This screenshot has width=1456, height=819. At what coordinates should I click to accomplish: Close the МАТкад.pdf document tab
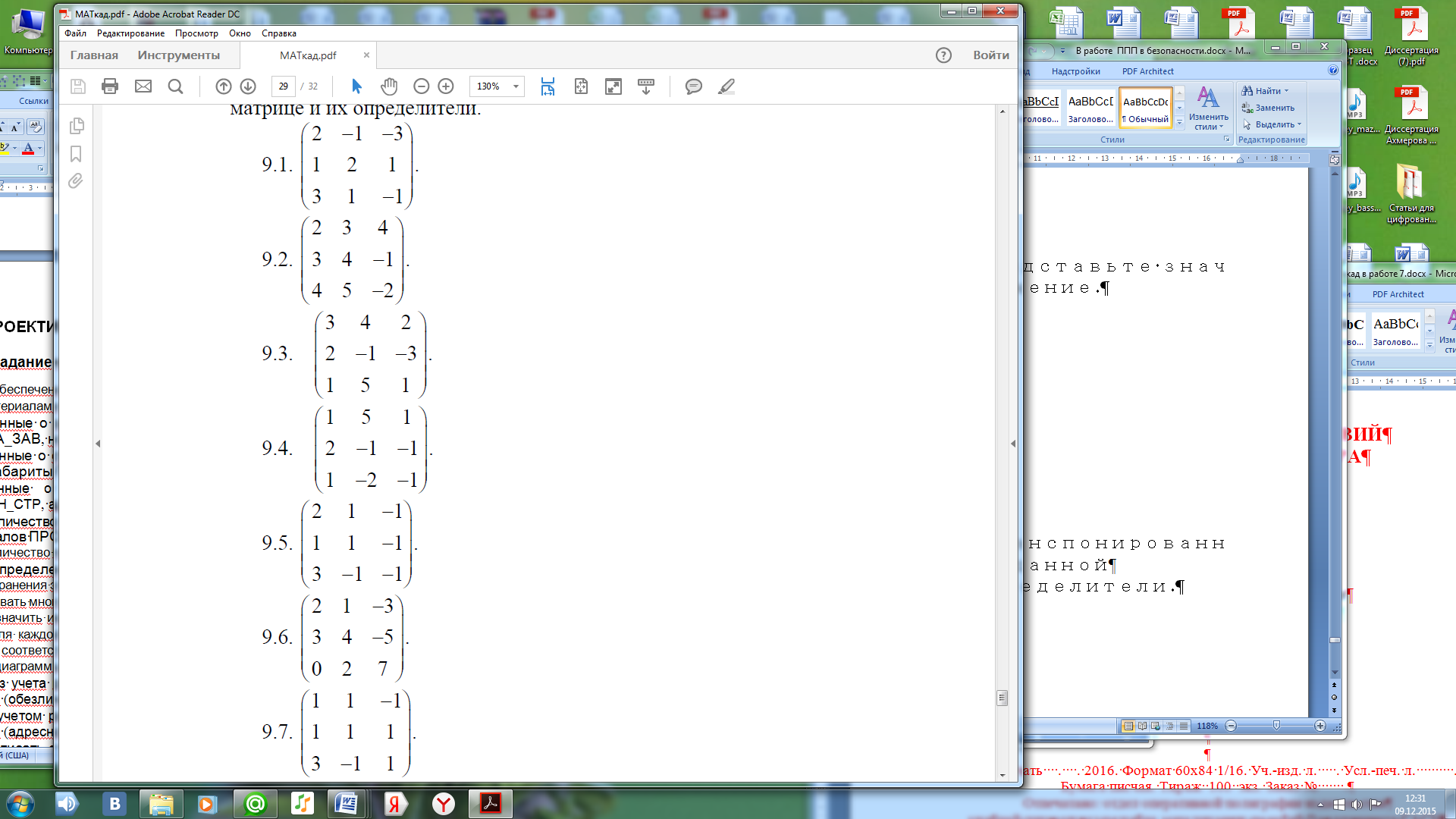(x=366, y=55)
